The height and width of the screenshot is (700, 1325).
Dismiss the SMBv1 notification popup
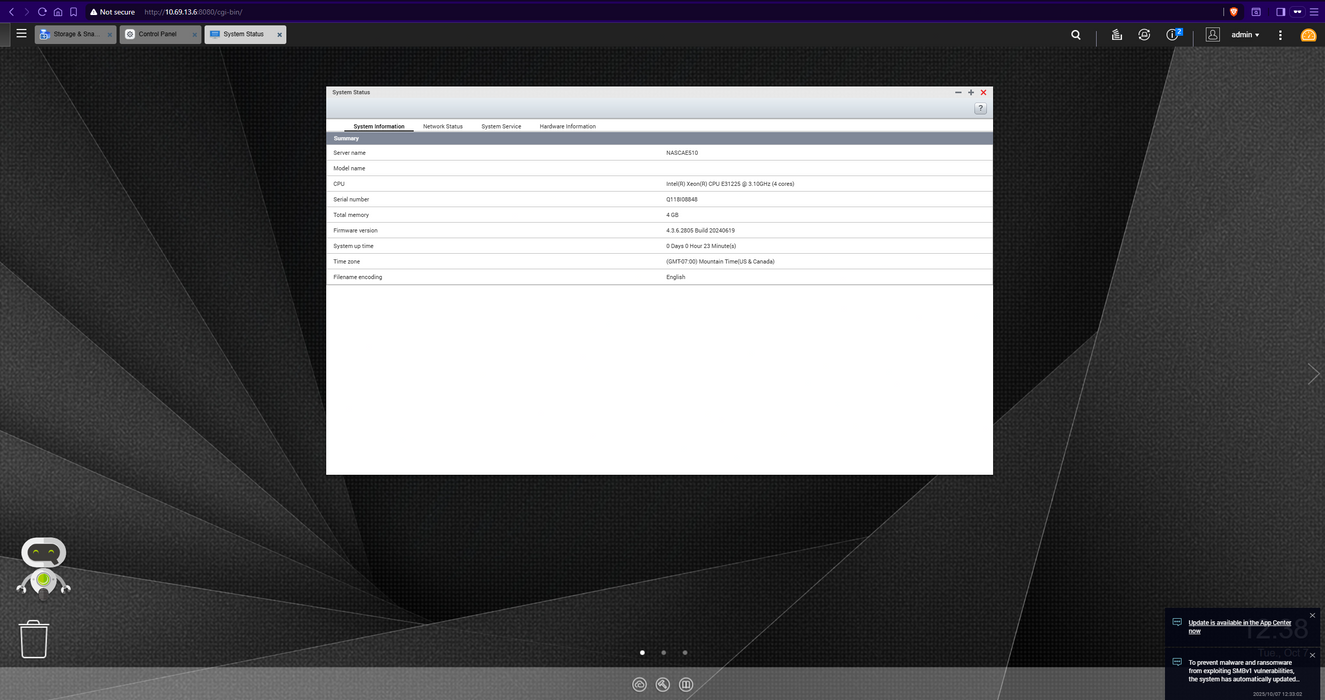coord(1312,655)
